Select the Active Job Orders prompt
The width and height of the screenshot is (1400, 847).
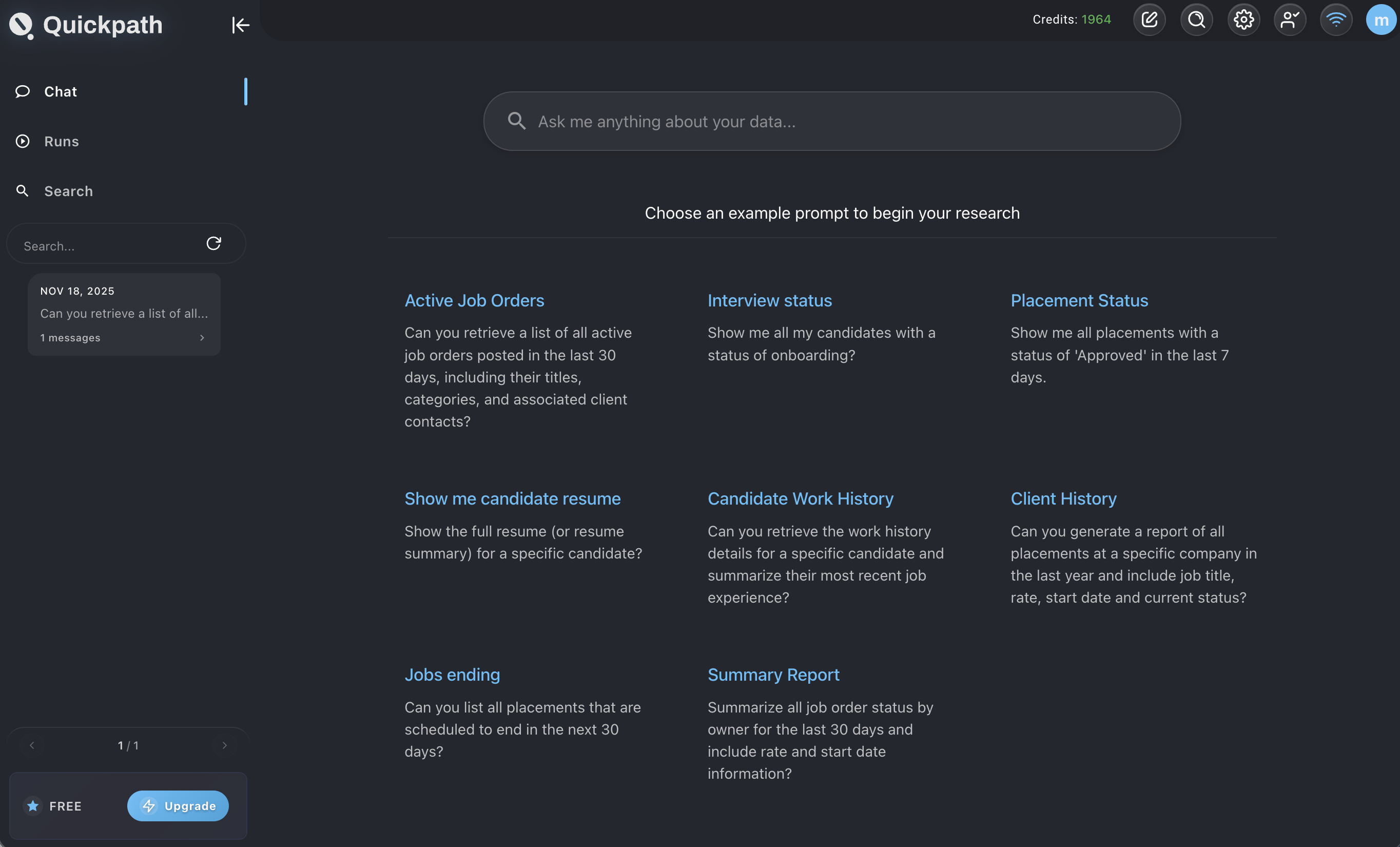pos(474,300)
